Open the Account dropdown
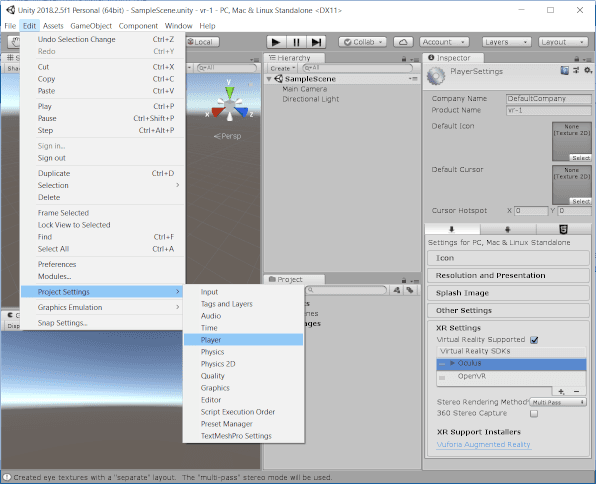596x484 pixels. (444, 42)
